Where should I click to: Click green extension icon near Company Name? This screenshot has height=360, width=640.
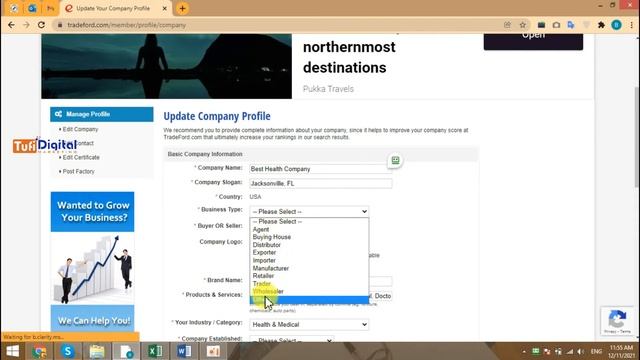coord(395,160)
